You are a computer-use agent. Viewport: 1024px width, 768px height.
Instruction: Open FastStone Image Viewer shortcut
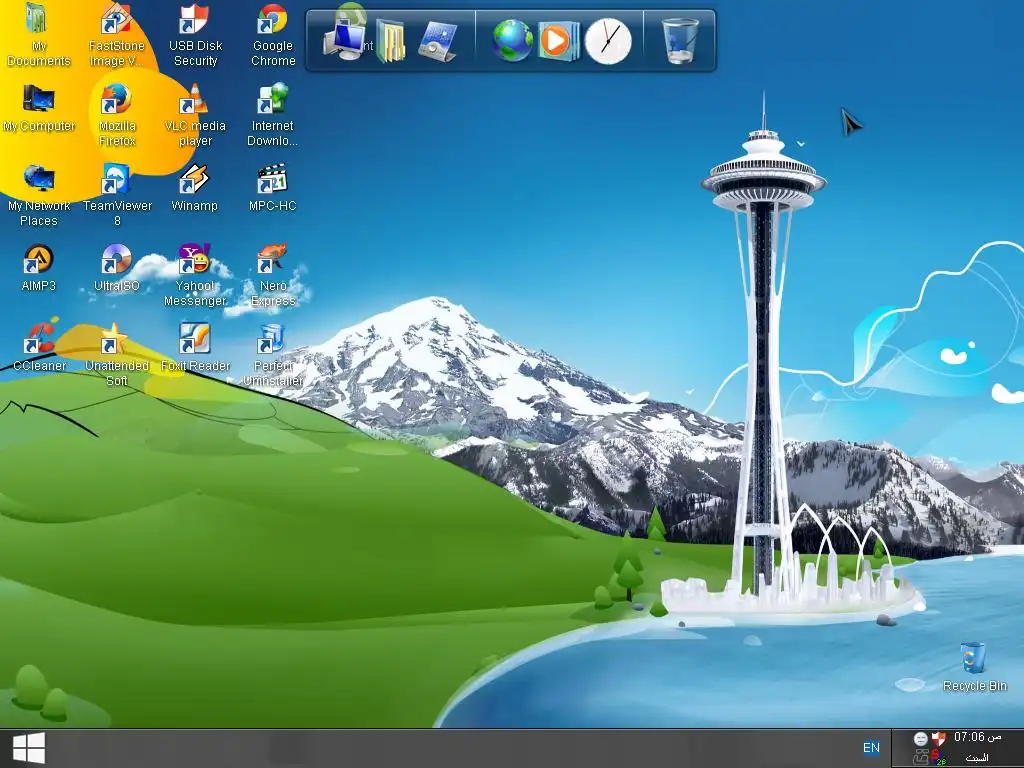(116, 34)
